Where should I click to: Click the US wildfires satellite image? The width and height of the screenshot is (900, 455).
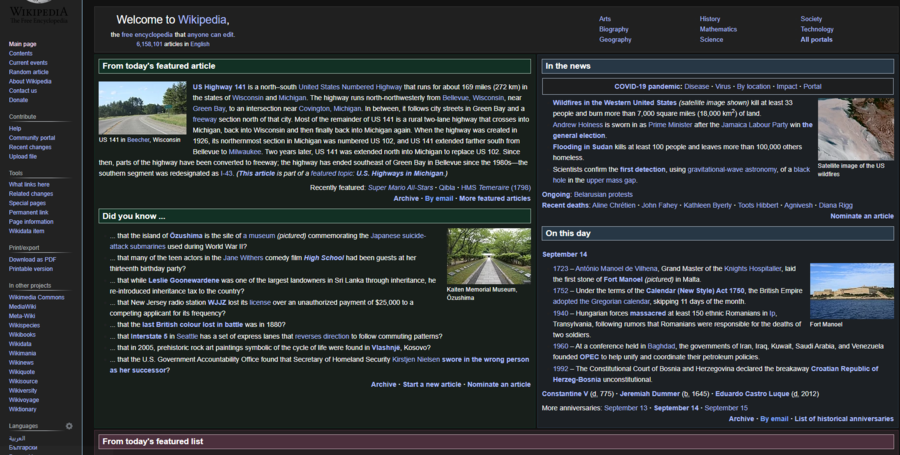[855, 129]
